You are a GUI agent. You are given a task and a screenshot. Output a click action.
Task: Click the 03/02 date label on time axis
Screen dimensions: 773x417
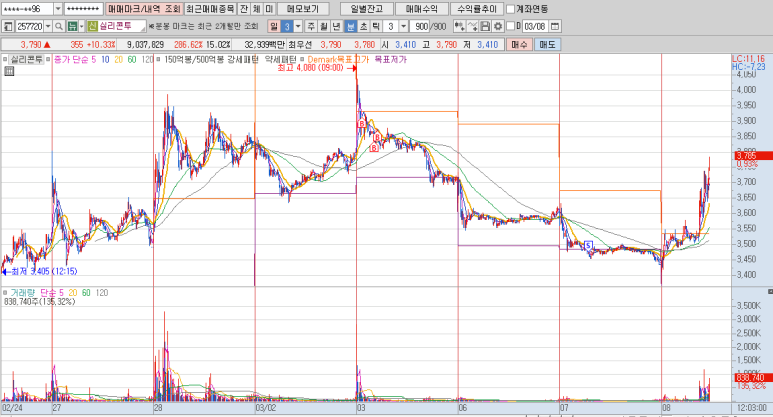(x=265, y=408)
